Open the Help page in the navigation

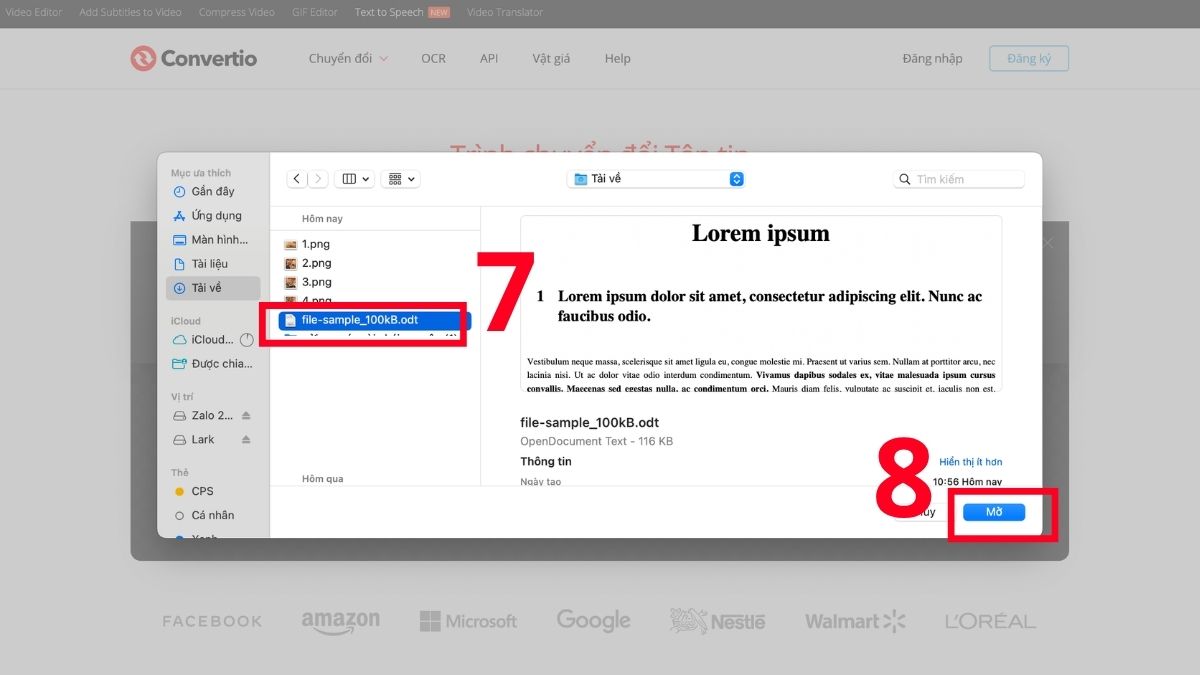(x=618, y=58)
